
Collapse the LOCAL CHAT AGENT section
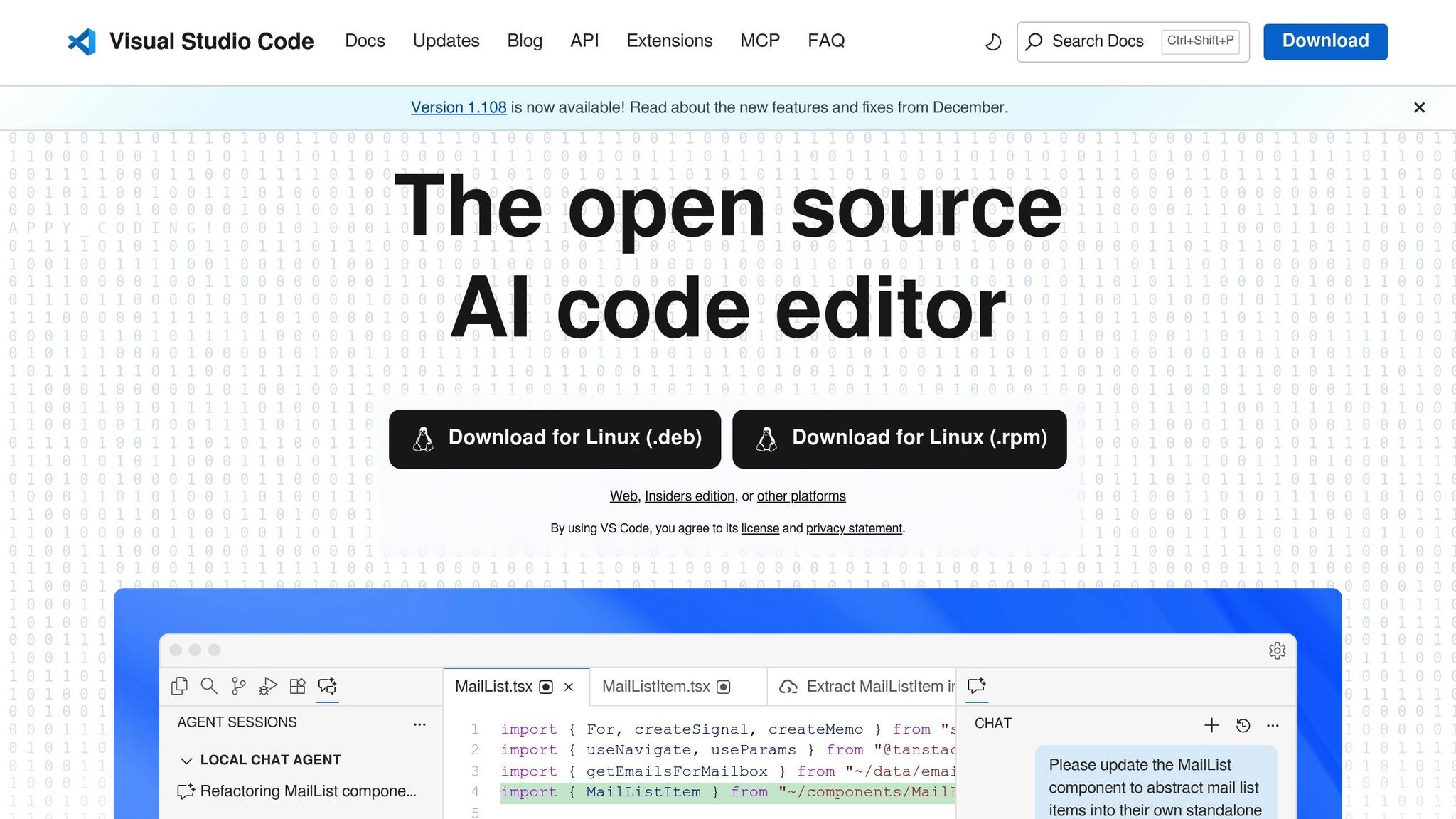(186, 760)
